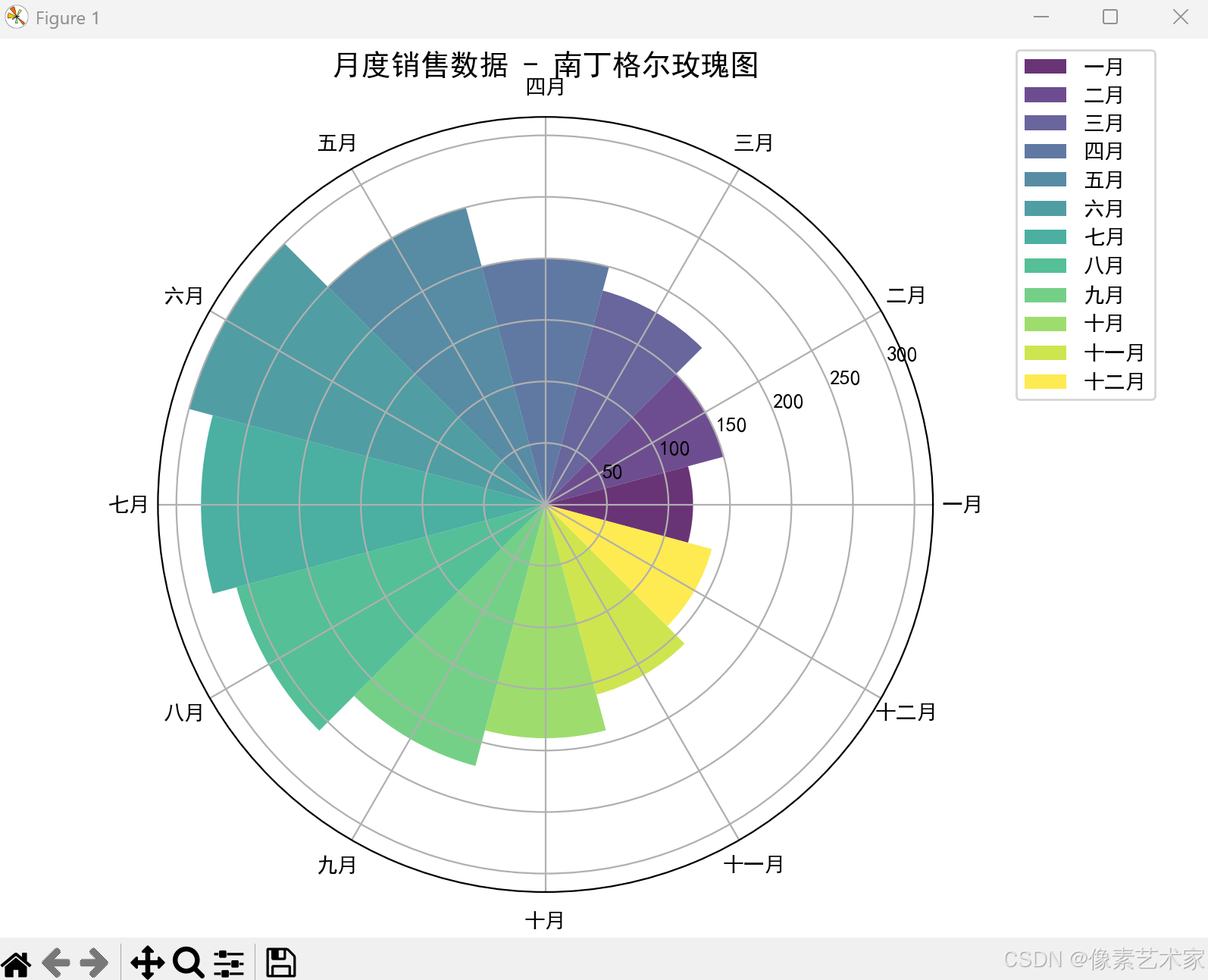Viewport: 1208px width, 980px height.
Task: Click the radial tick label 200
Action: [788, 402]
